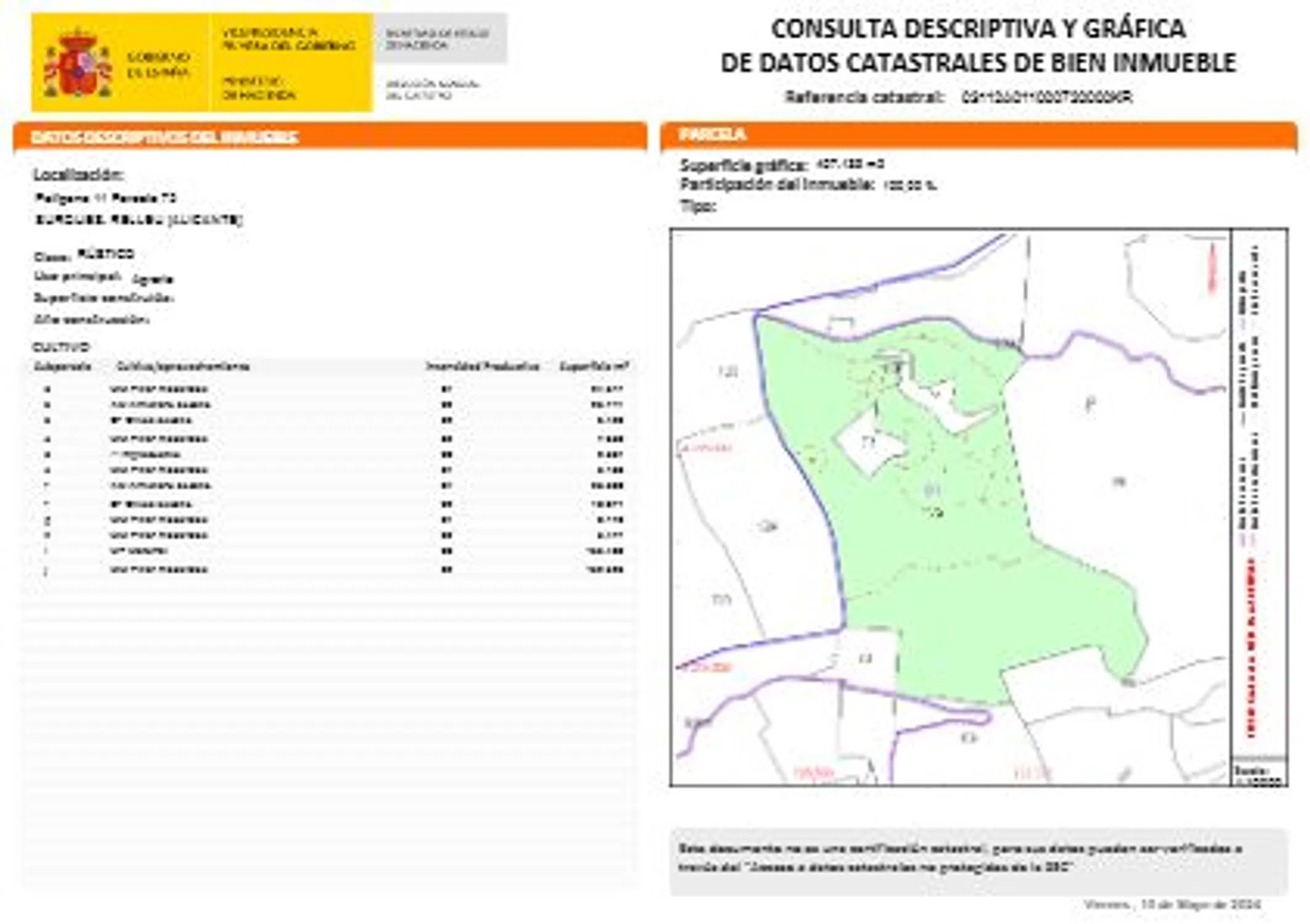Click the Gobierno de España logo text
This screenshot has height=924, width=1310.
pos(158,65)
